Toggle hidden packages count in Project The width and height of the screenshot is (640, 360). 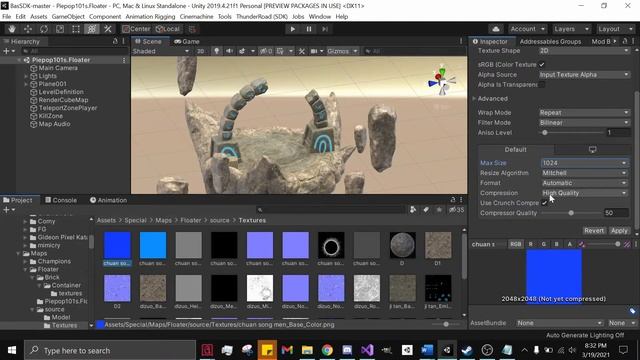tap(456, 209)
